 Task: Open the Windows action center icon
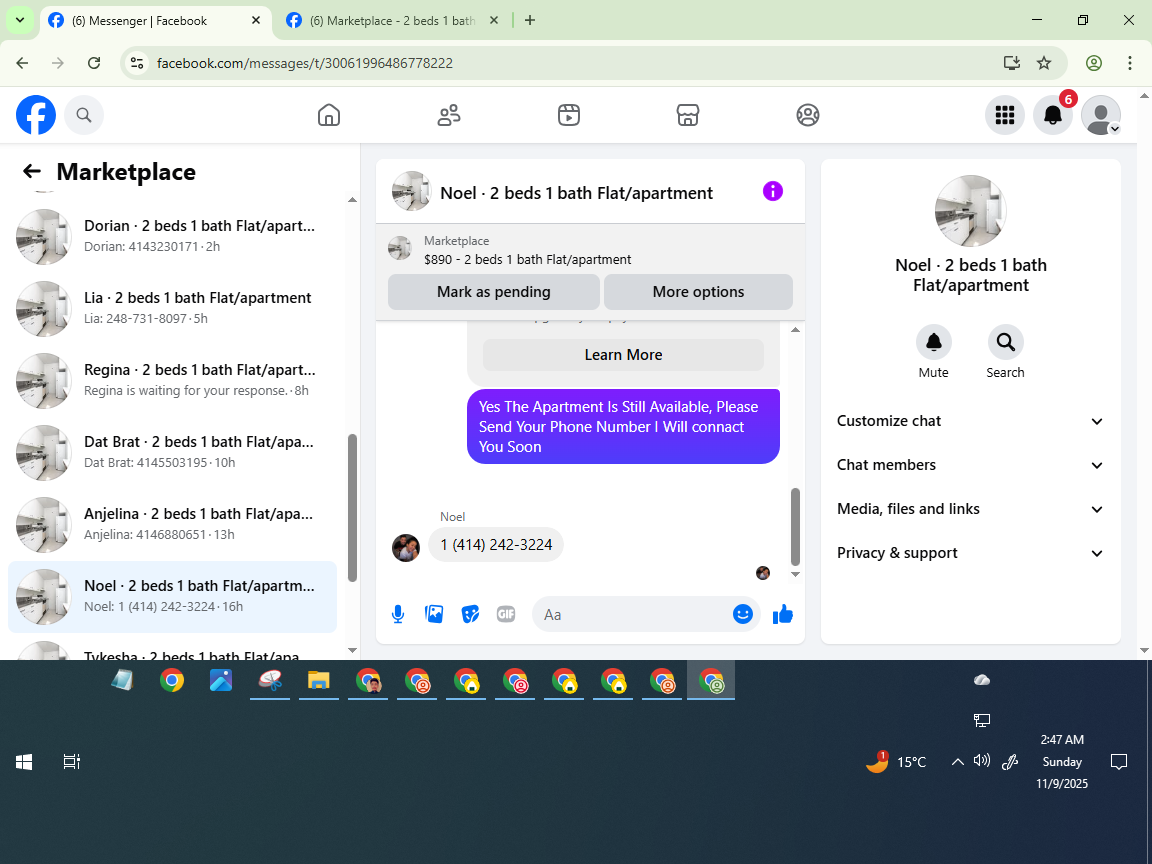tap(1118, 762)
